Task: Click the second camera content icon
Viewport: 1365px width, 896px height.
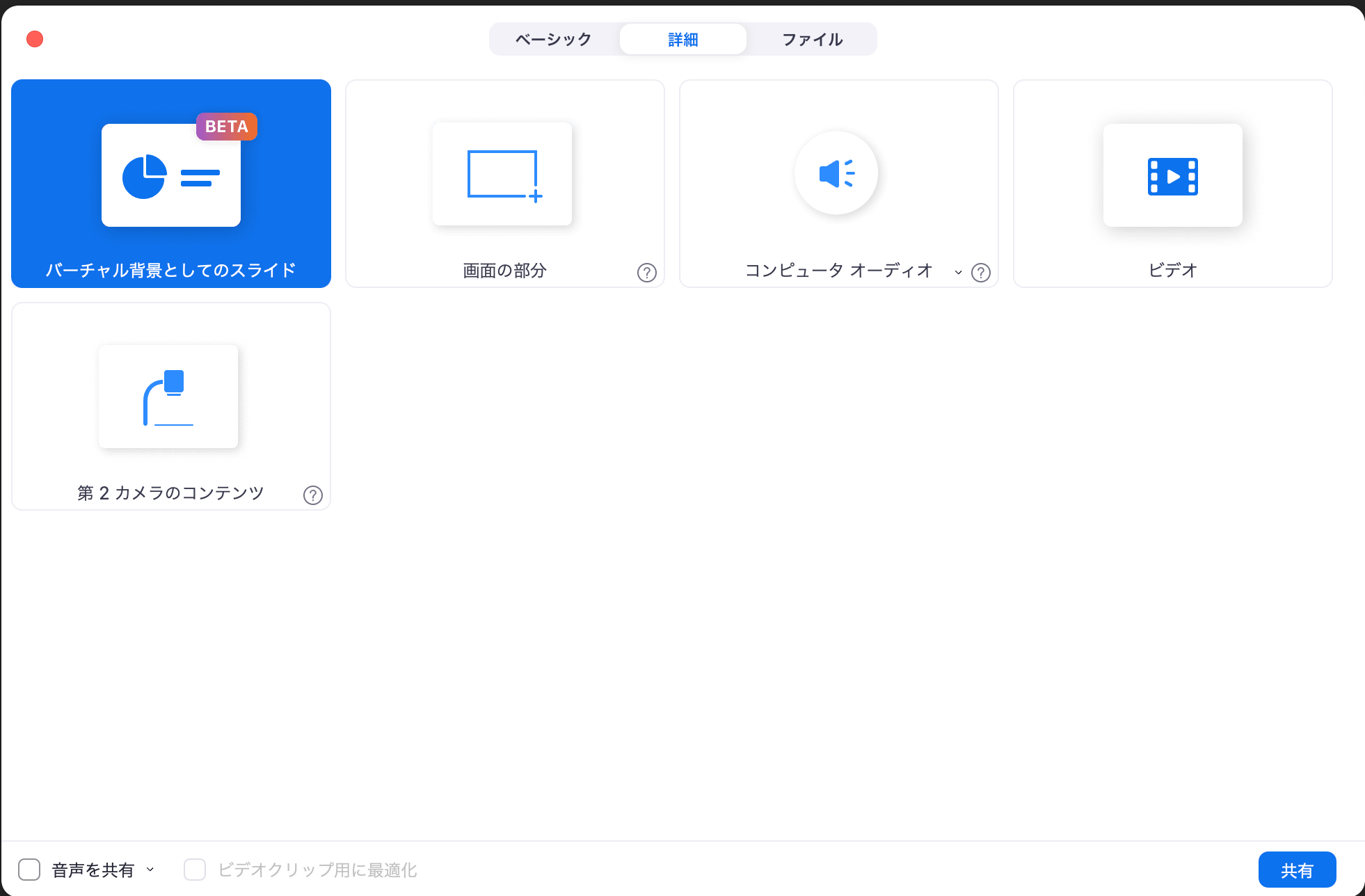Action: [x=168, y=397]
